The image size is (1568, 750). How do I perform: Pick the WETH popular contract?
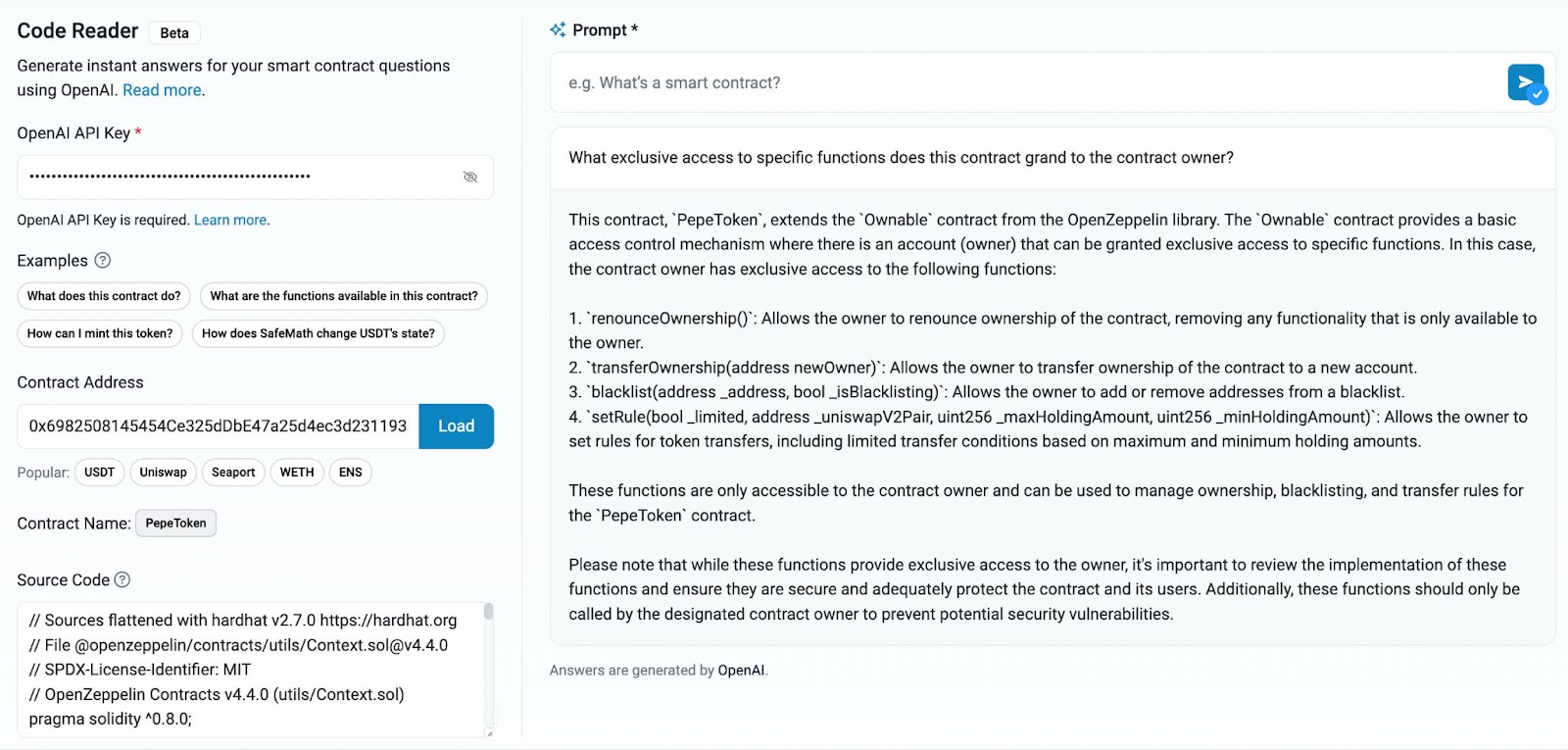(297, 473)
